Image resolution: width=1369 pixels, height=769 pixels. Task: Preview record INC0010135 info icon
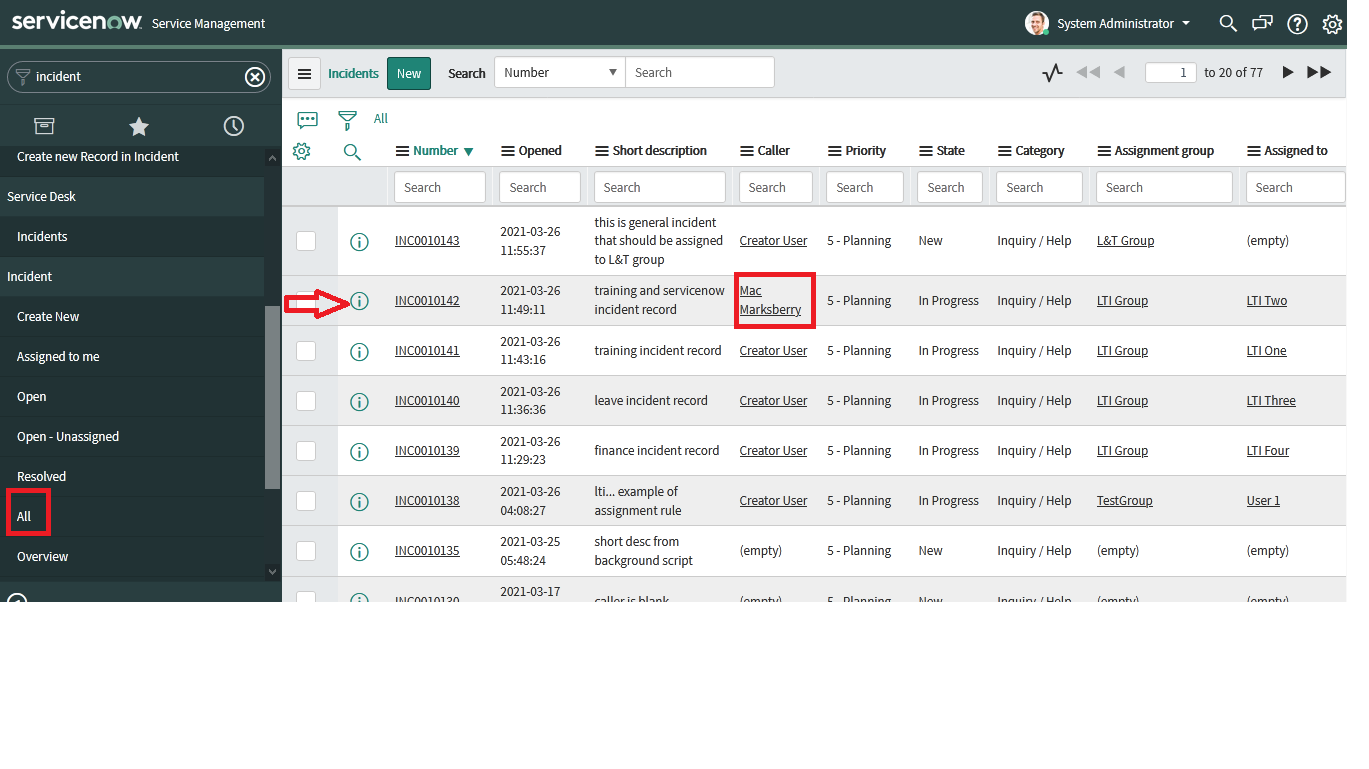[359, 551]
